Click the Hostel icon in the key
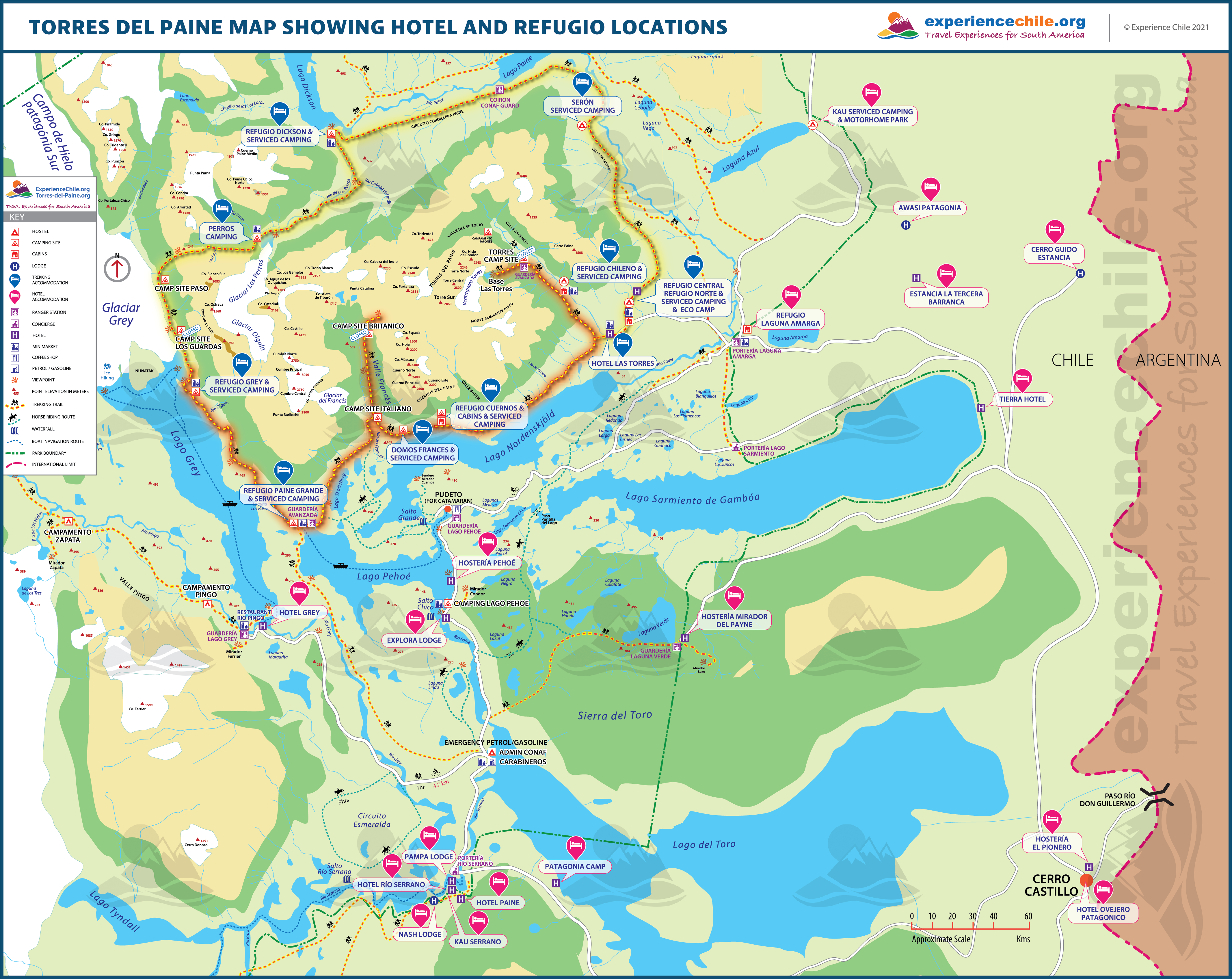1232x979 pixels. coord(15,231)
